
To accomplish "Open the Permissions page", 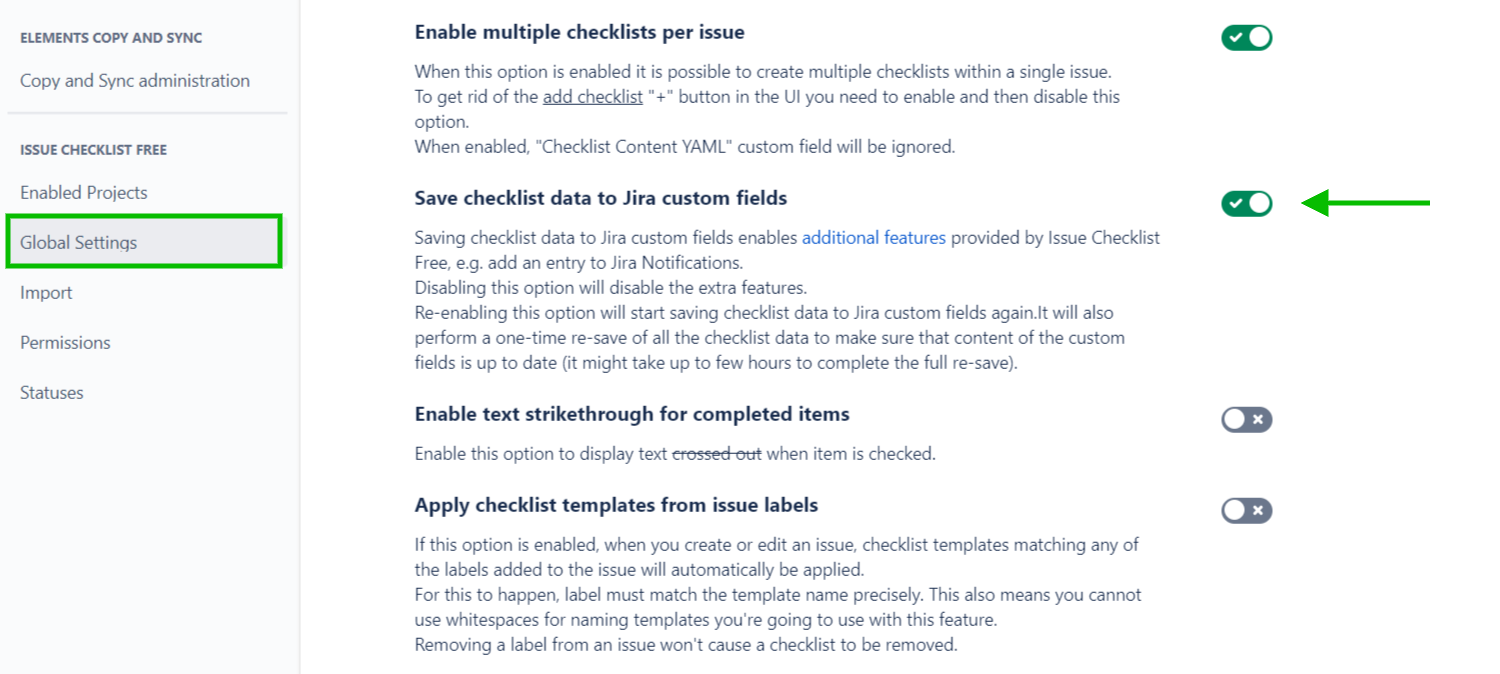I will click(x=65, y=342).
